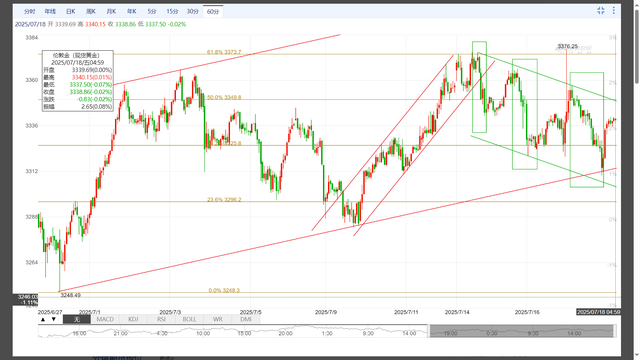The height and width of the screenshot is (360, 640).
Task: Click the 收 3338.86 value in the header
Action: [x=121, y=24]
